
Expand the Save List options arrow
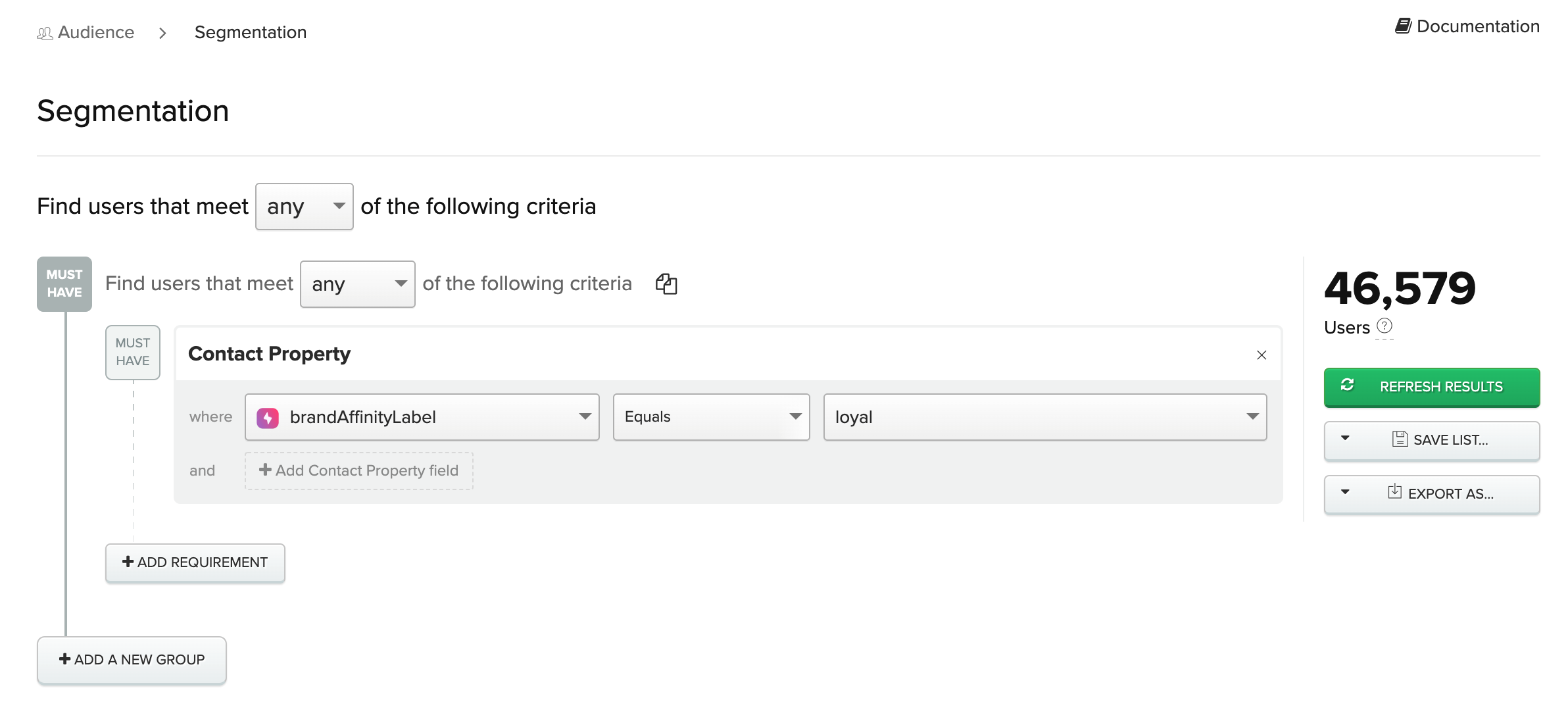click(1345, 439)
